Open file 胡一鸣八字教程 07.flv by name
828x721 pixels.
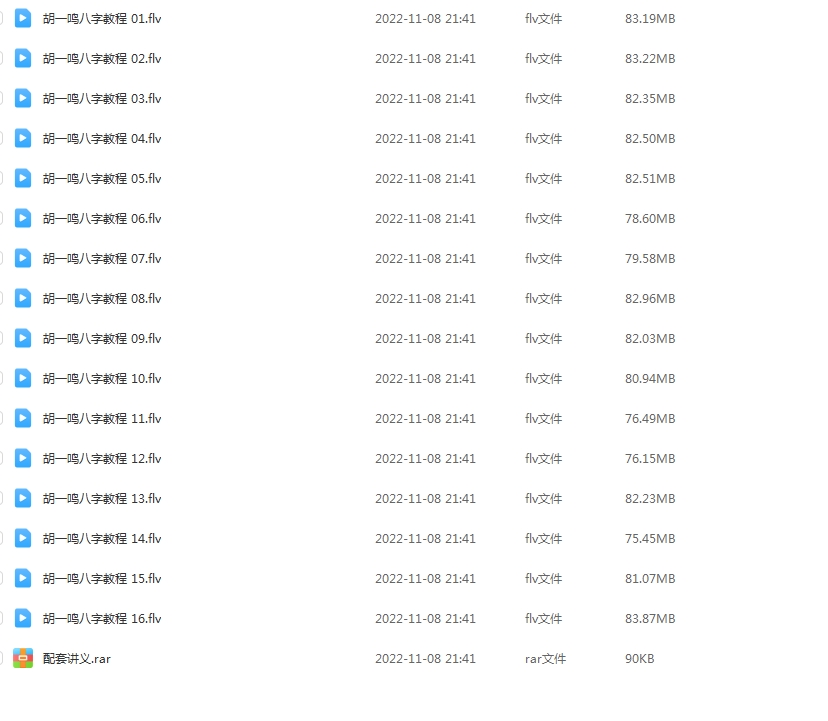[x=102, y=258]
